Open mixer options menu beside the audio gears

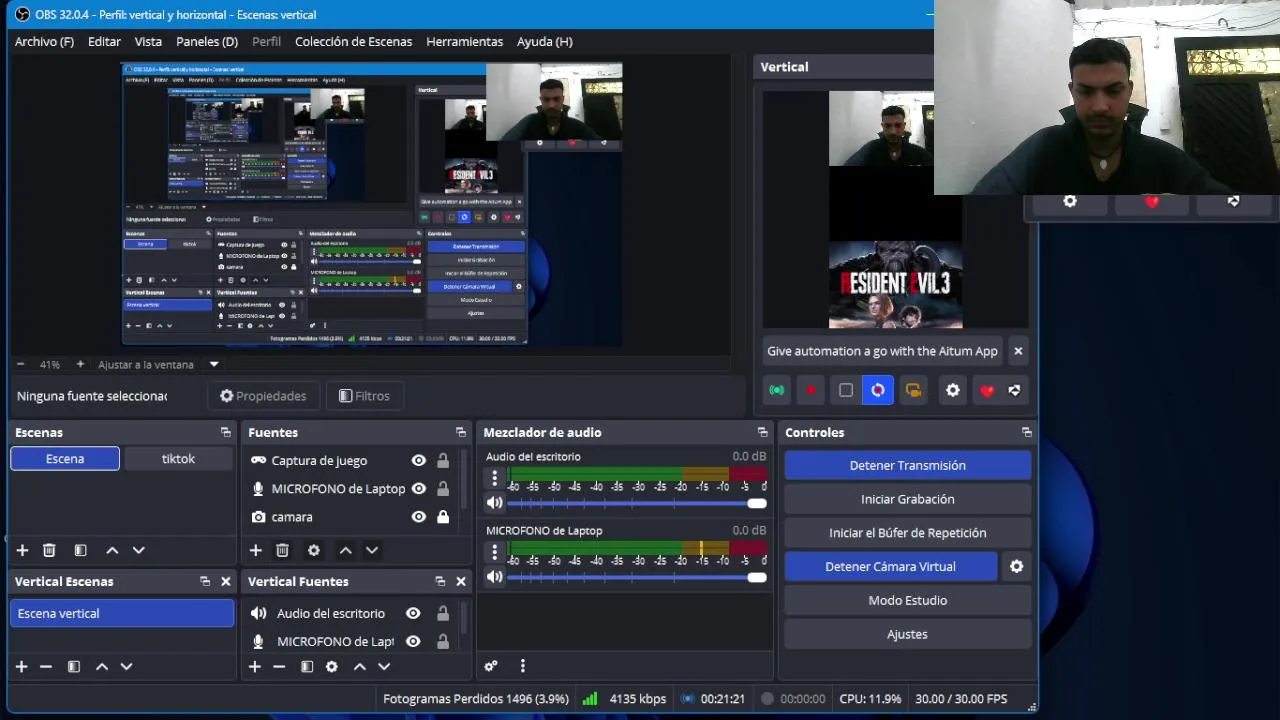click(522, 666)
